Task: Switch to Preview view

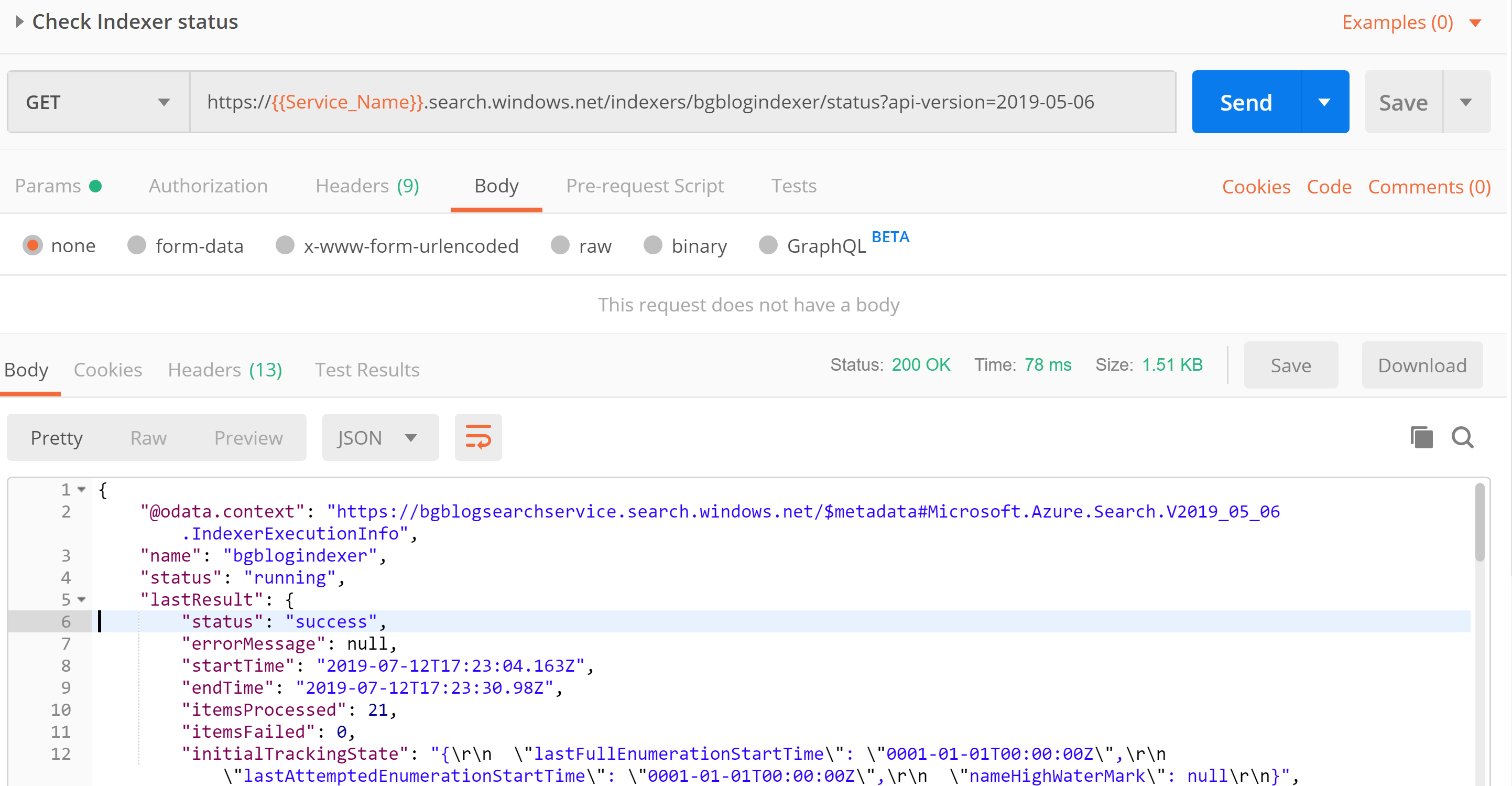Action: coord(248,438)
